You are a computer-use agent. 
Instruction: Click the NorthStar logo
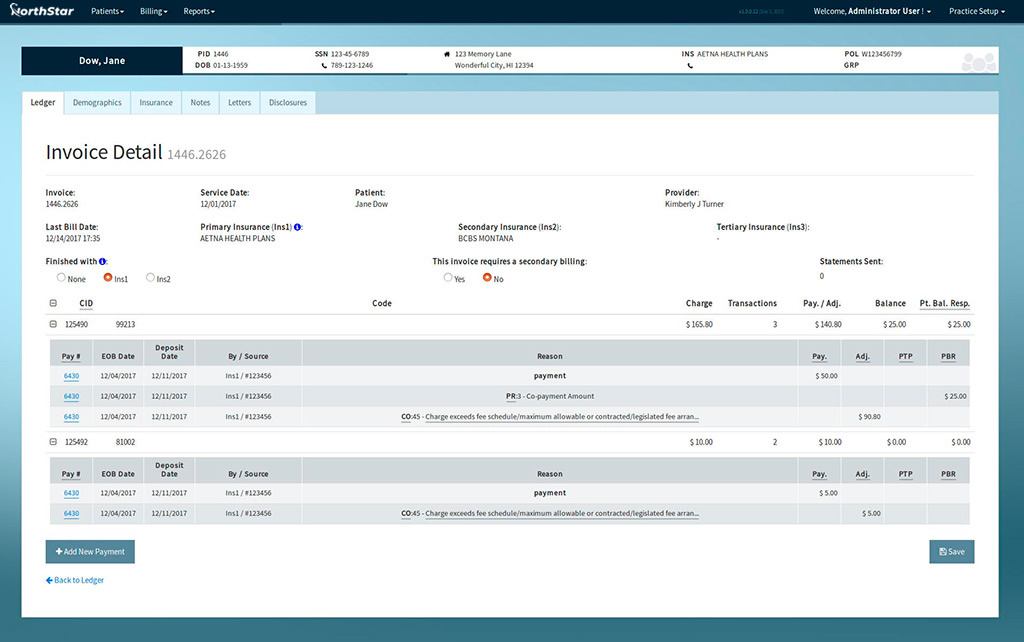point(40,11)
